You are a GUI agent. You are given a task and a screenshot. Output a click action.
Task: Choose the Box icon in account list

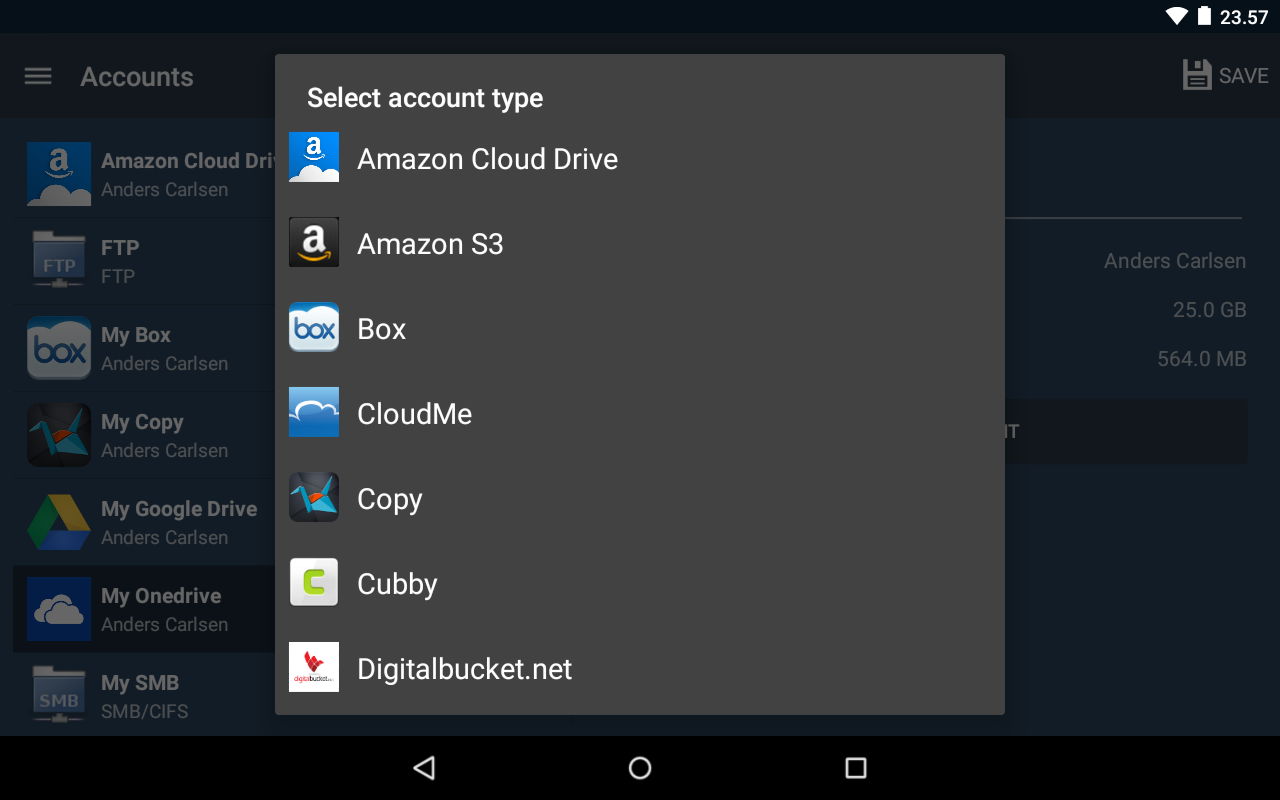pyautogui.click(x=314, y=327)
